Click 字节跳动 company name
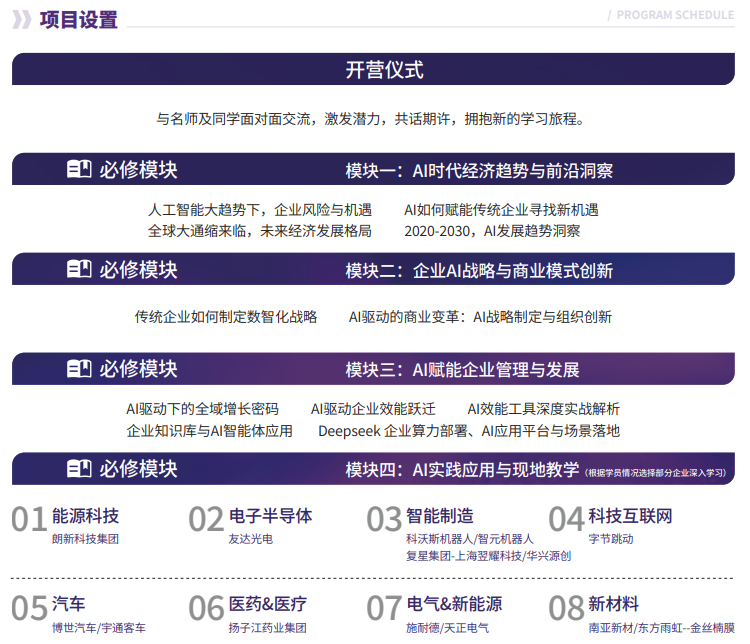750x644 pixels. [x=611, y=539]
